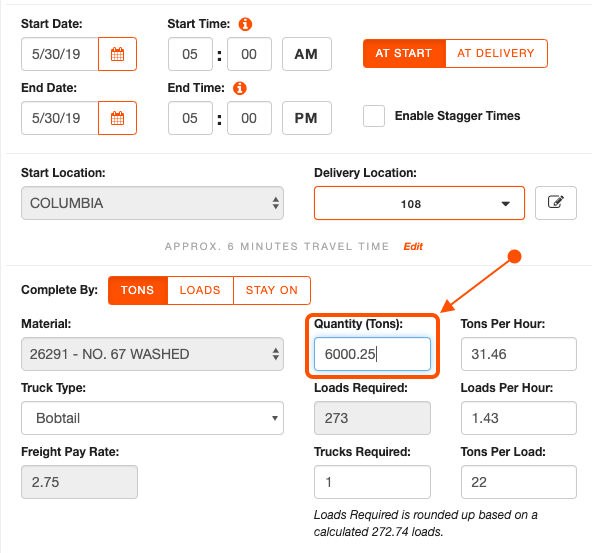
Task: Click the Quantity (Tons) input field
Action: click(x=372, y=354)
